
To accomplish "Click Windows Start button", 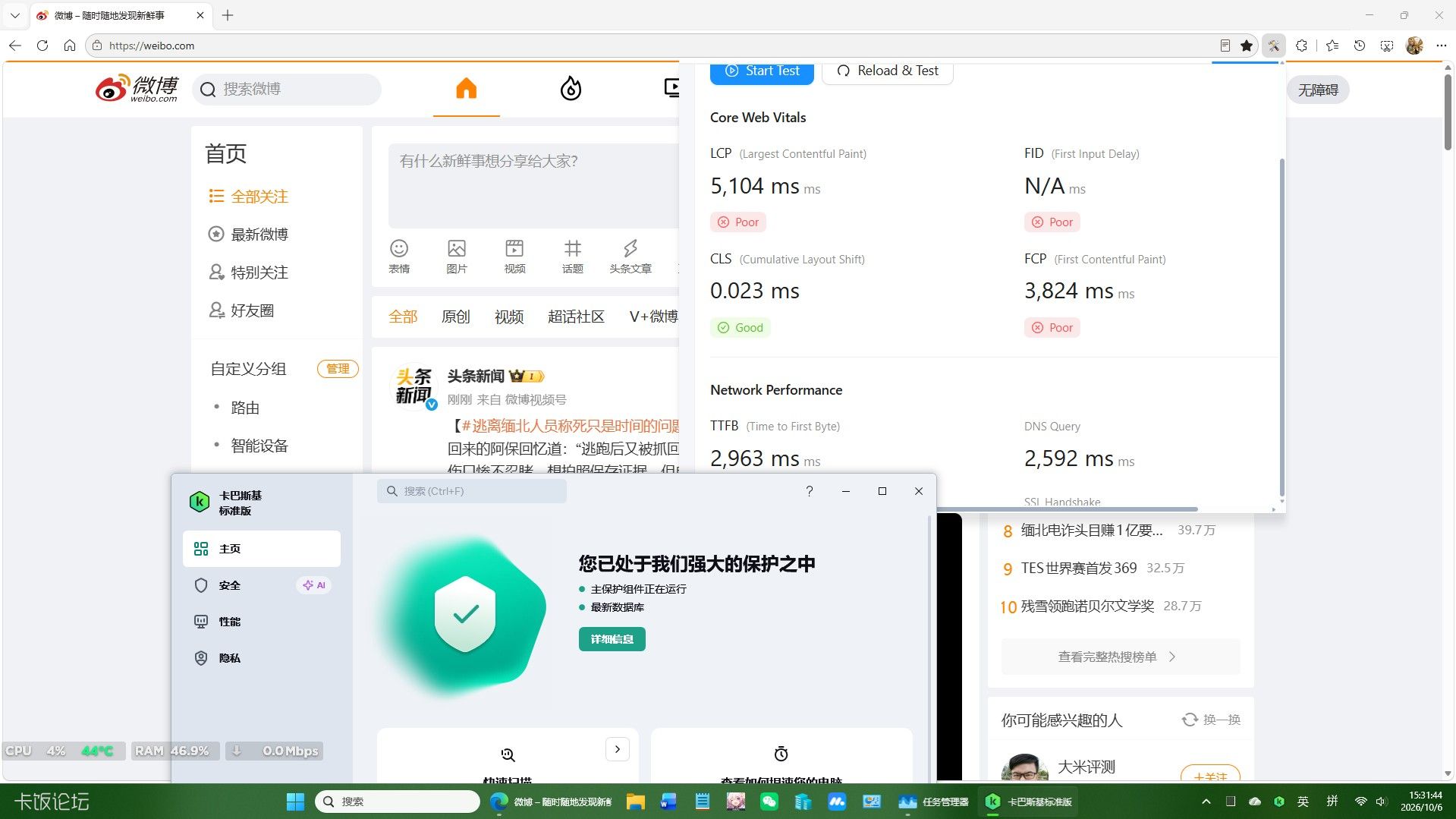I will pyautogui.click(x=295, y=802).
